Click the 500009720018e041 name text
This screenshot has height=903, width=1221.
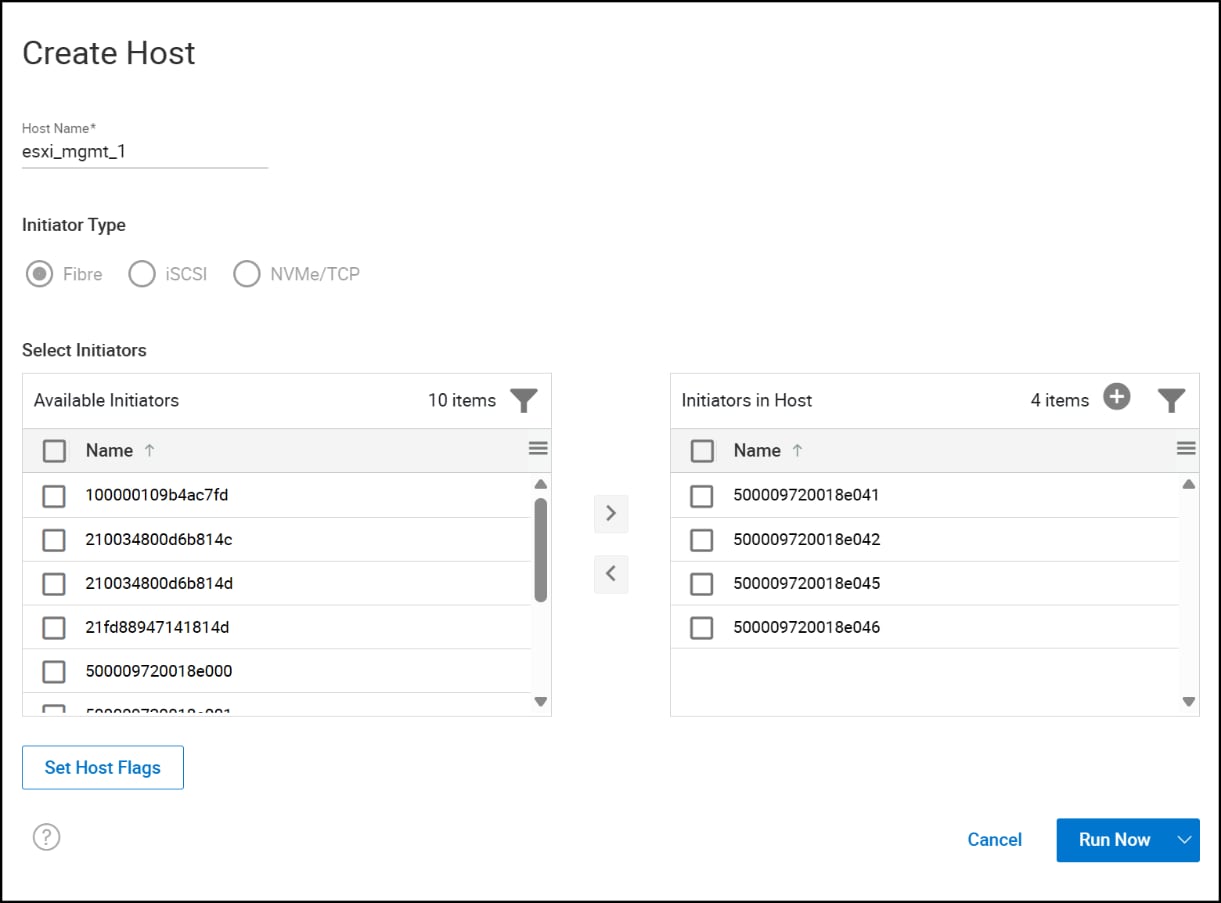coord(806,495)
